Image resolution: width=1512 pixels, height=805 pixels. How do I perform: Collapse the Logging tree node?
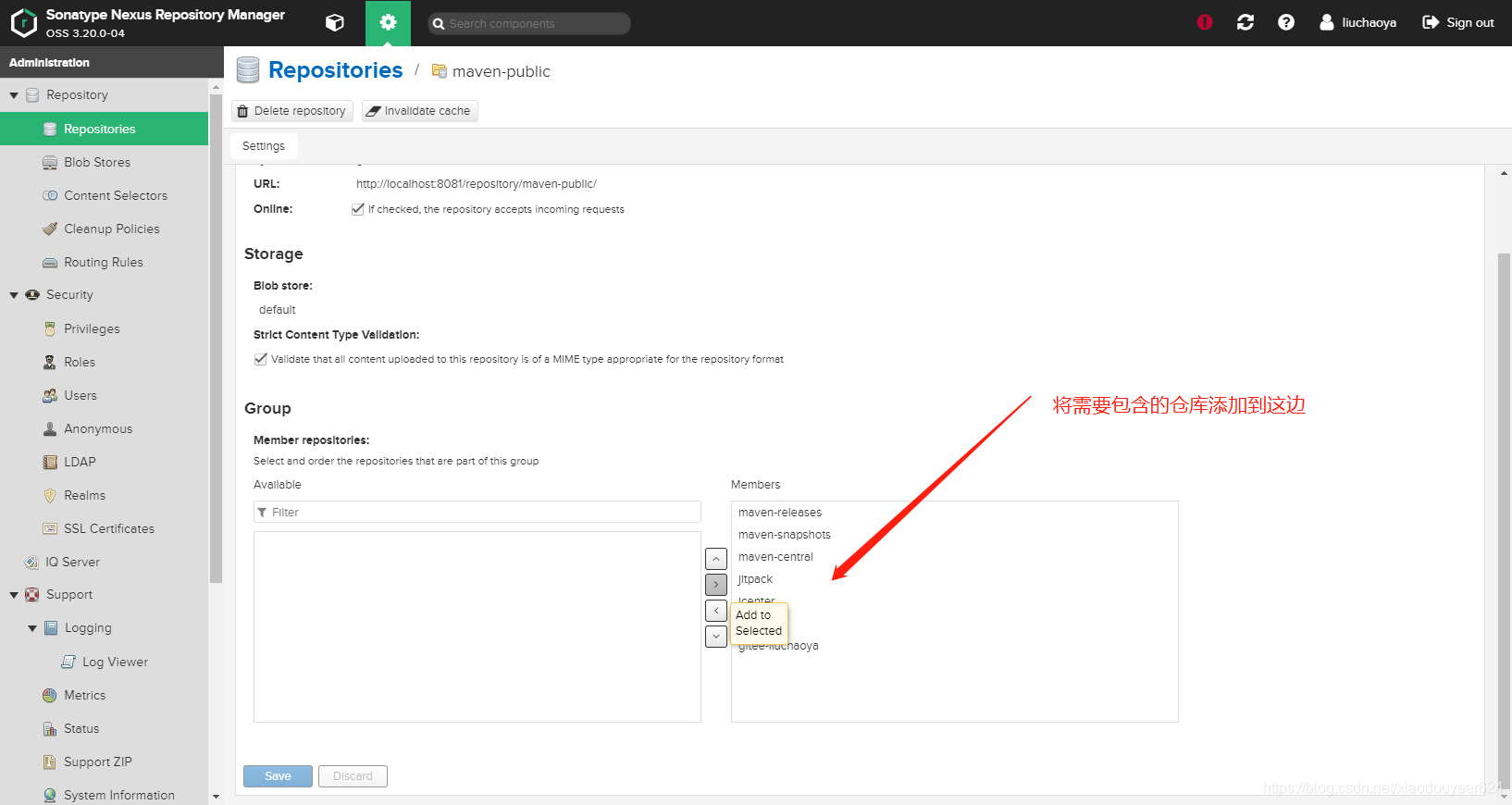coord(32,628)
